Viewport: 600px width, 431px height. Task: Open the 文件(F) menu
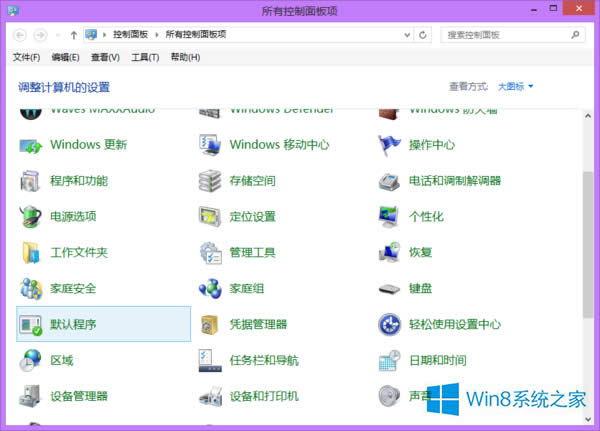[x=28, y=57]
